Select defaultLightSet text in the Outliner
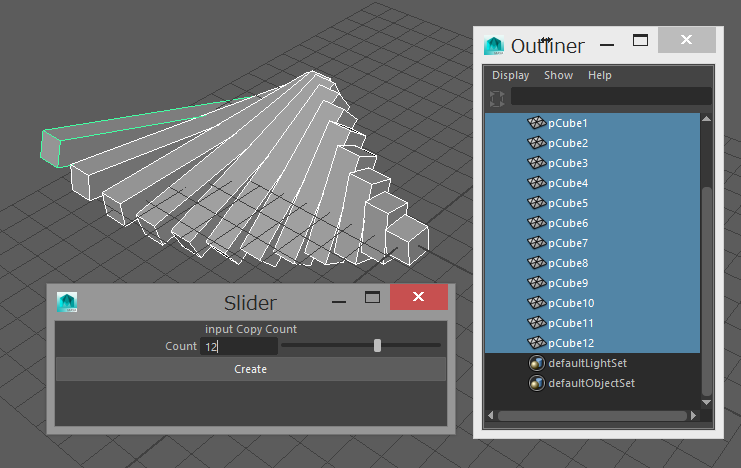Image resolution: width=741 pixels, height=468 pixels. (587, 363)
